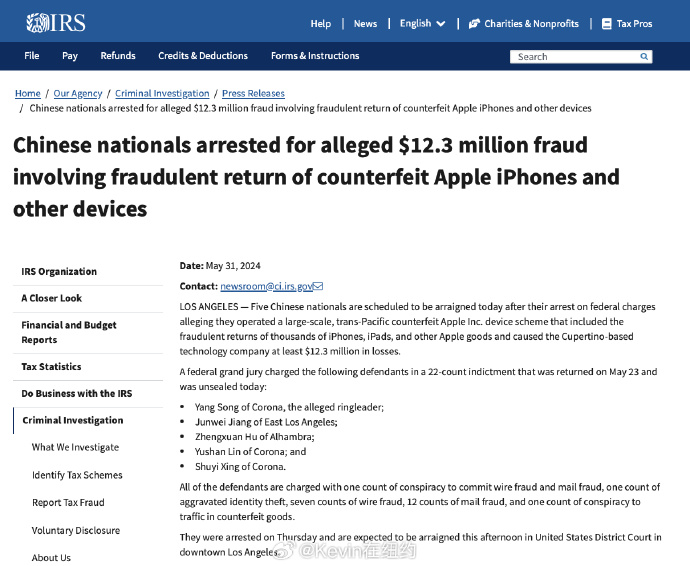The image size is (690, 566).
Task: Open the Press Releases breadcrumb link
Action: [x=253, y=93]
